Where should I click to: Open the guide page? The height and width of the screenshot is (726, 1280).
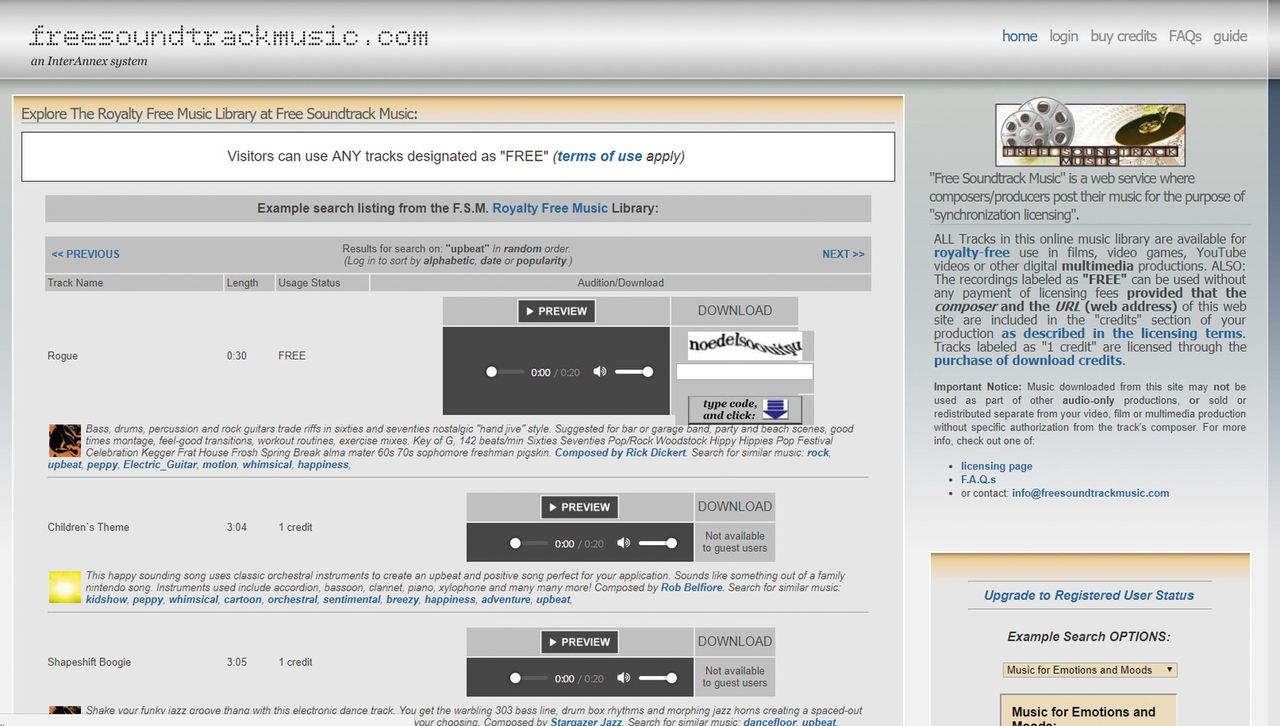(1230, 36)
